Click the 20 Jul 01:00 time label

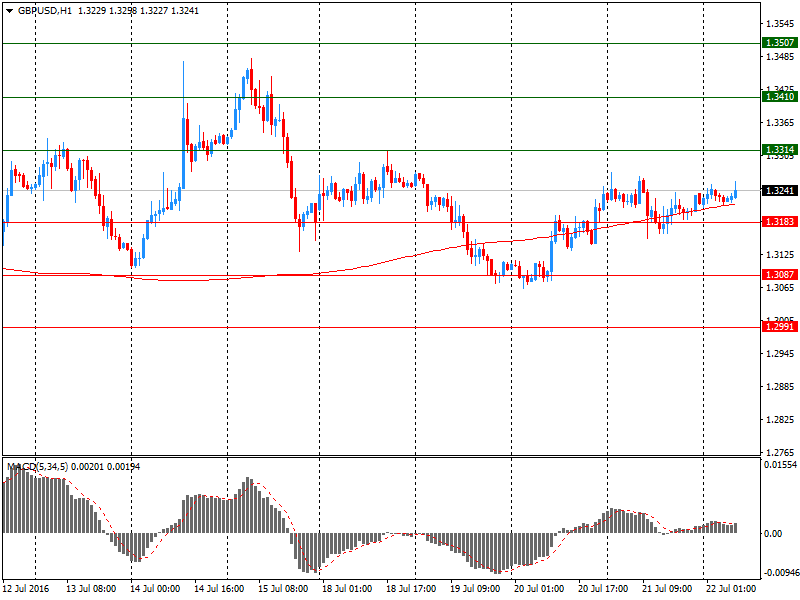(x=539, y=588)
